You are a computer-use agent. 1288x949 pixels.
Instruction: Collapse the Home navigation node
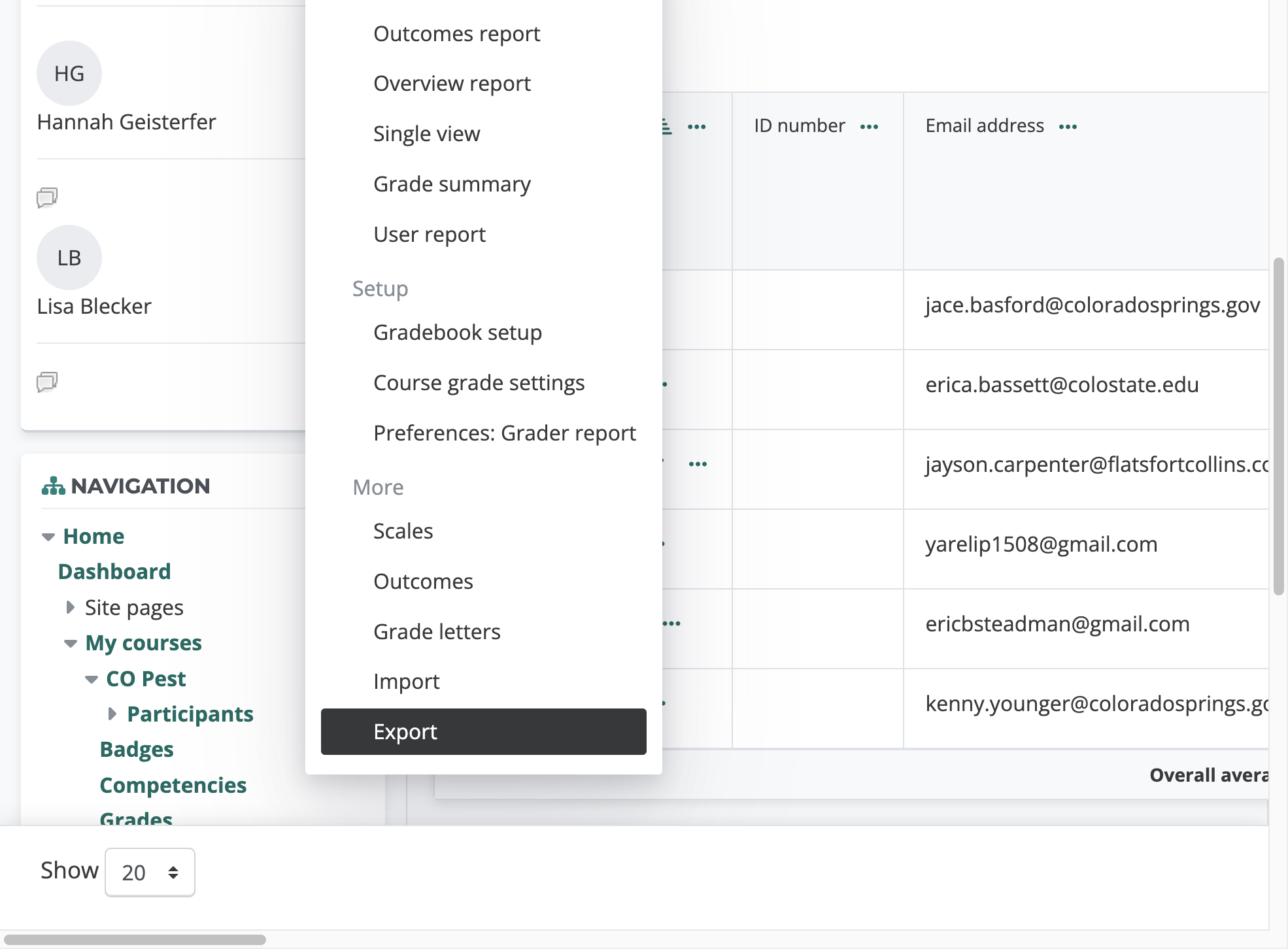48,537
